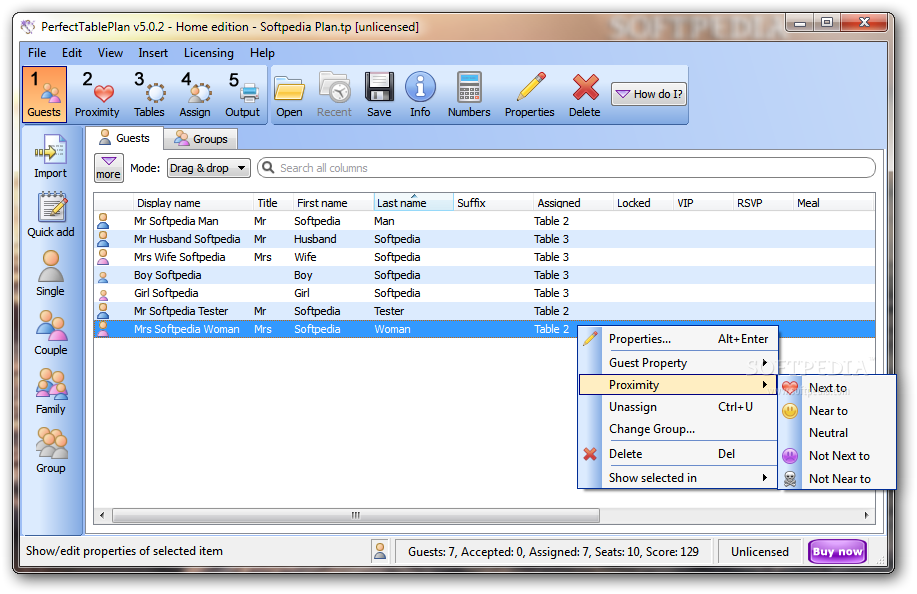This screenshot has width=917, height=594.
Task: Choose Not Near to skull option
Action: pos(839,478)
